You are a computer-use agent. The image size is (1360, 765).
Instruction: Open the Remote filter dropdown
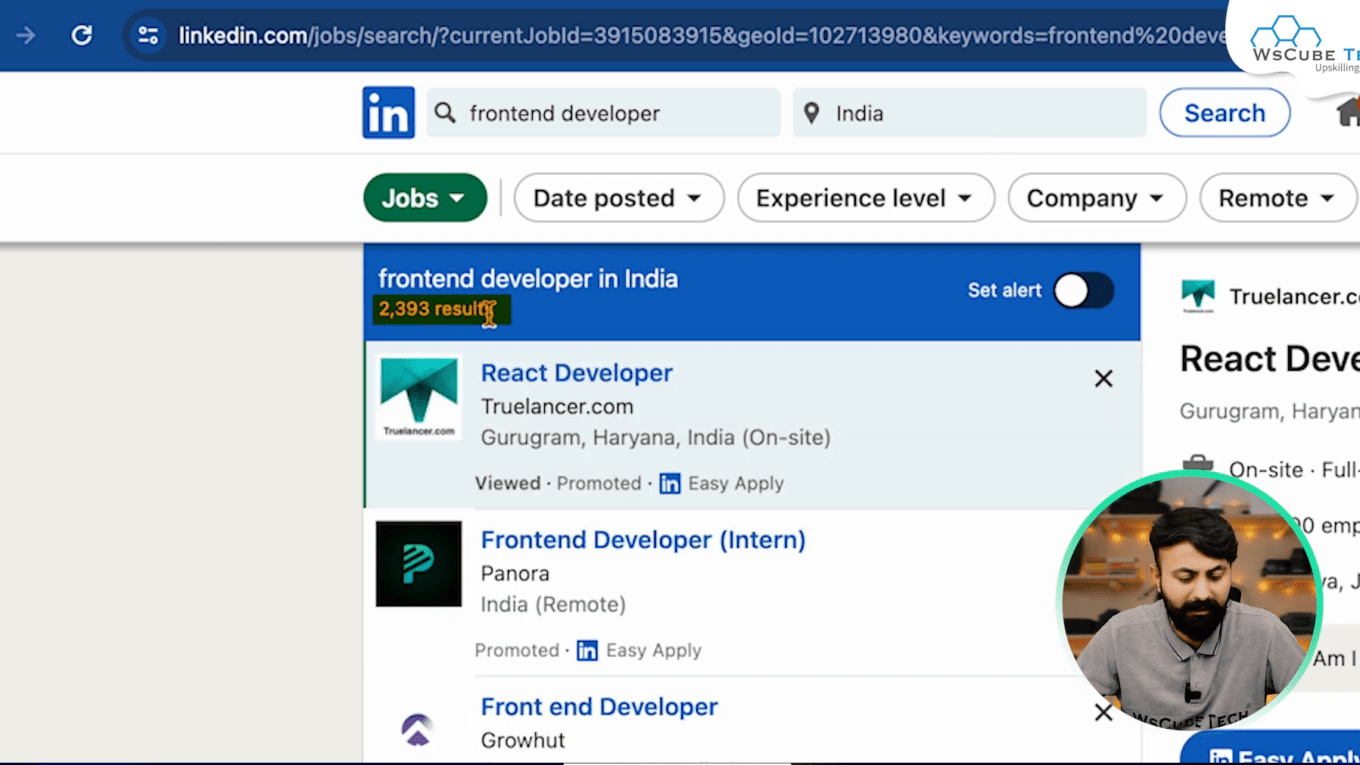(x=1278, y=198)
